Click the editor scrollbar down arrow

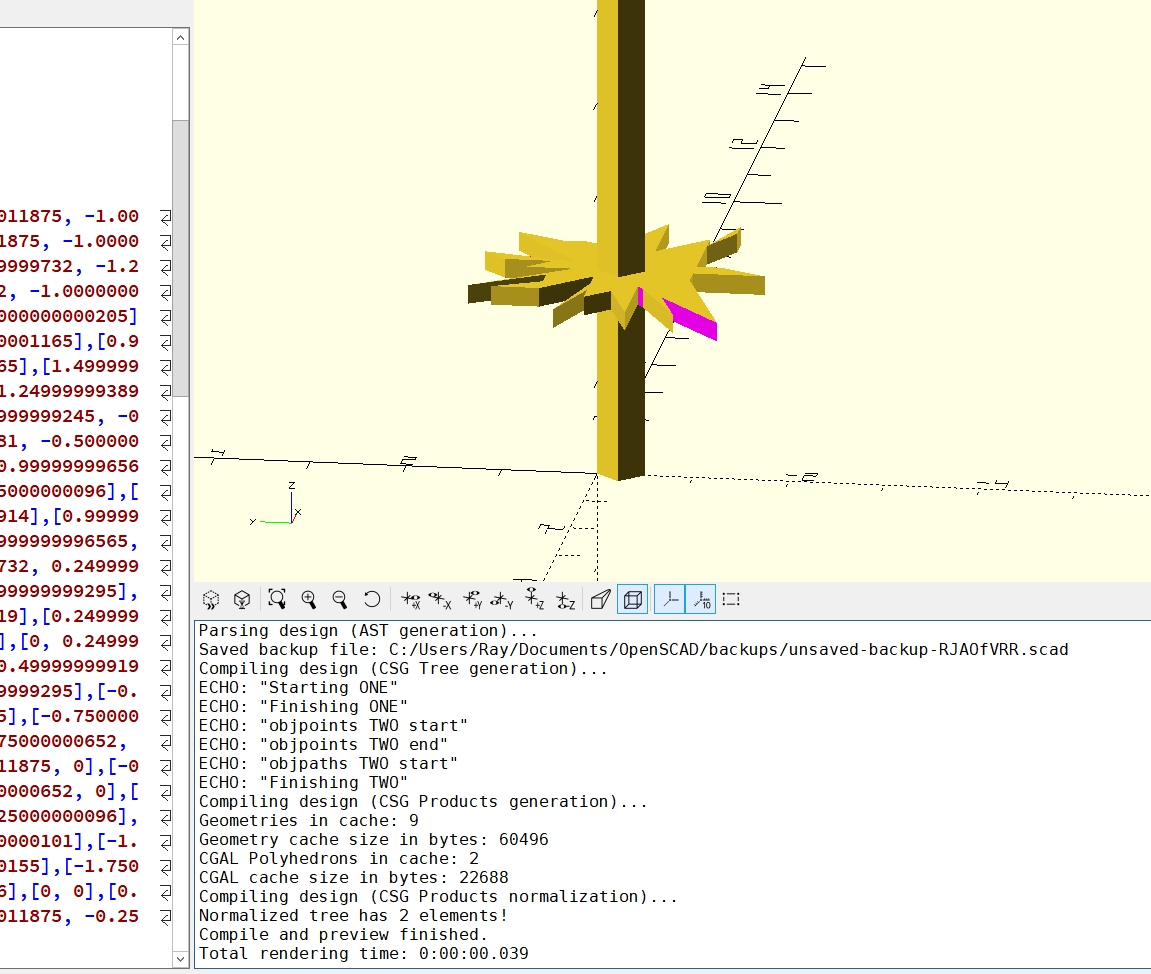(x=180, y=958)
